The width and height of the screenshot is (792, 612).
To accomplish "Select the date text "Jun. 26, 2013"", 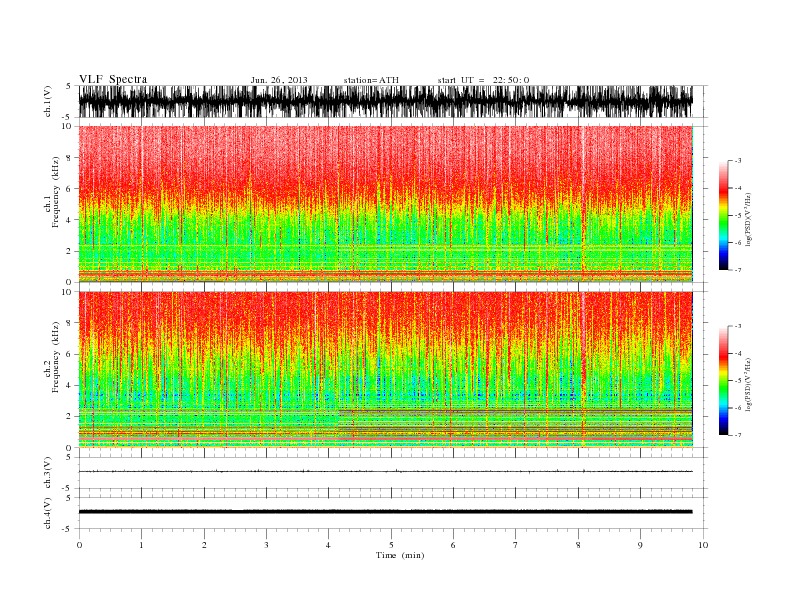I will [279, 80].
